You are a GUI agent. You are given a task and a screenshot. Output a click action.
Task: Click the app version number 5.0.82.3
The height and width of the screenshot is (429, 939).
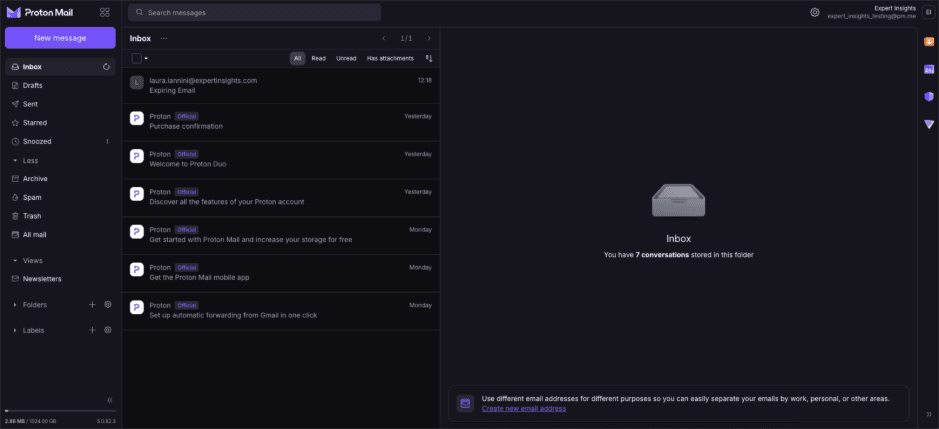pos(106,422)
